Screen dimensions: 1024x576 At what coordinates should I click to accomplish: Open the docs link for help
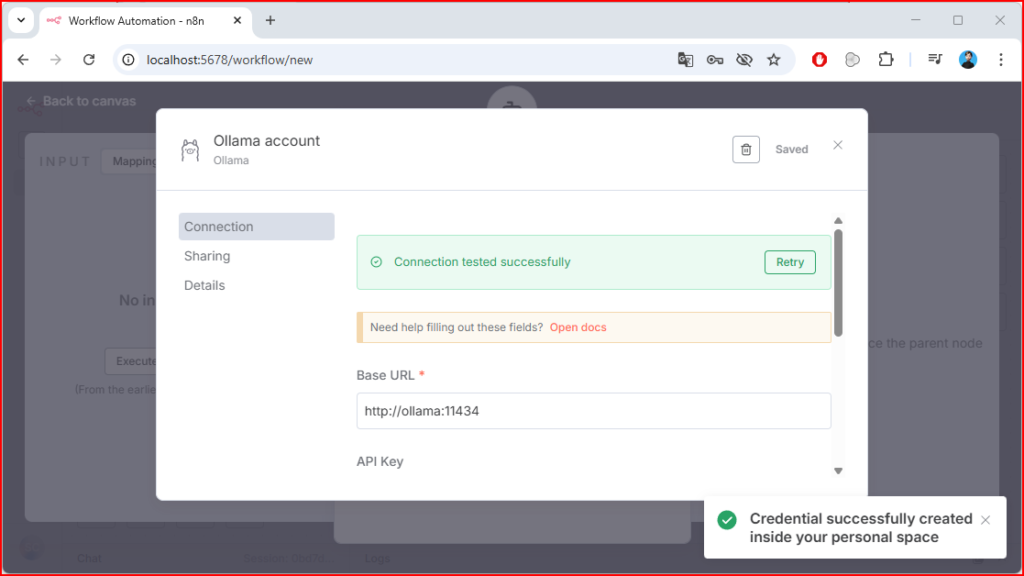point(578,327)
